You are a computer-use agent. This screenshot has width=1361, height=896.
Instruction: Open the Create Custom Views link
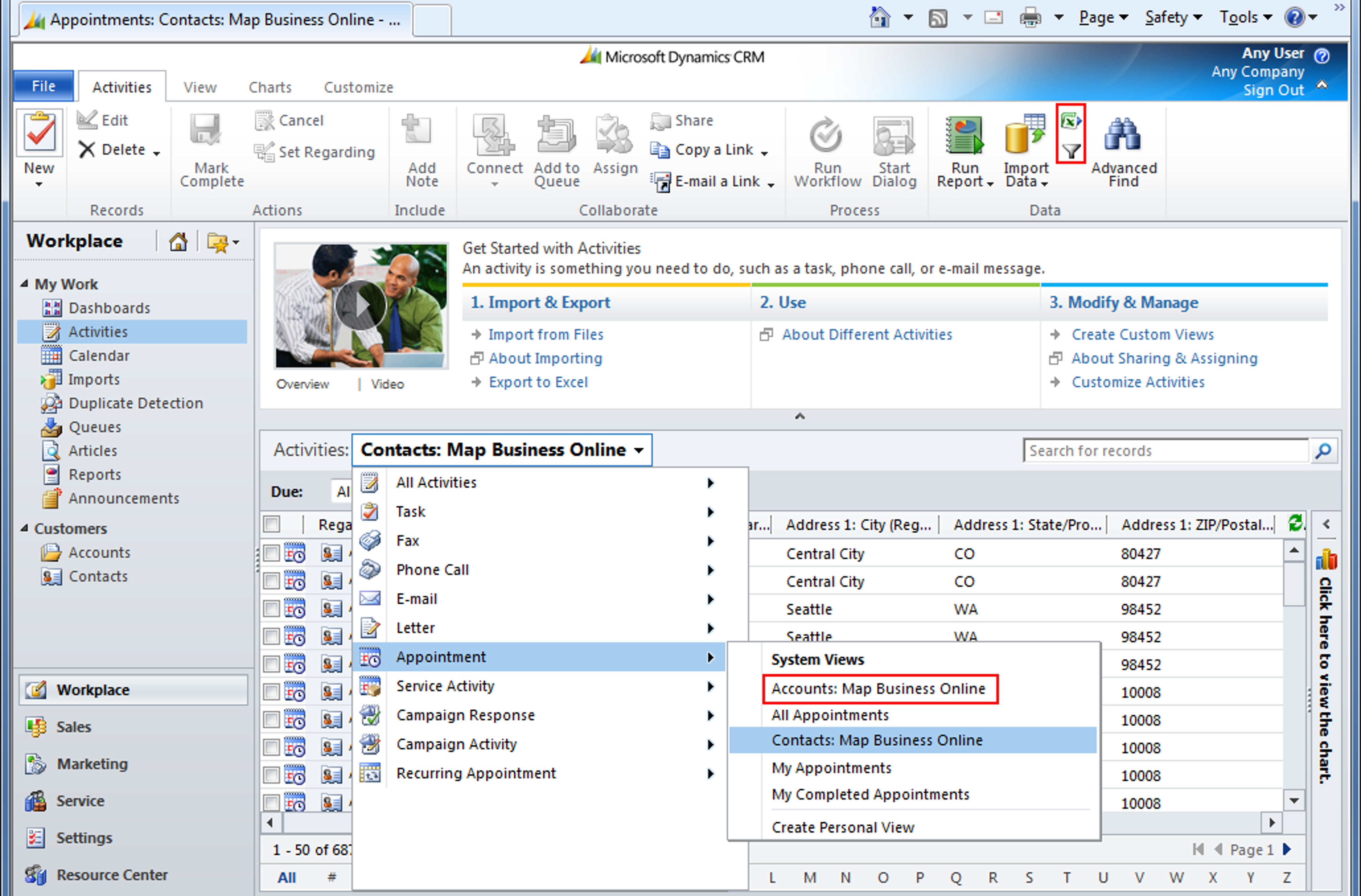pos(1142,334)
